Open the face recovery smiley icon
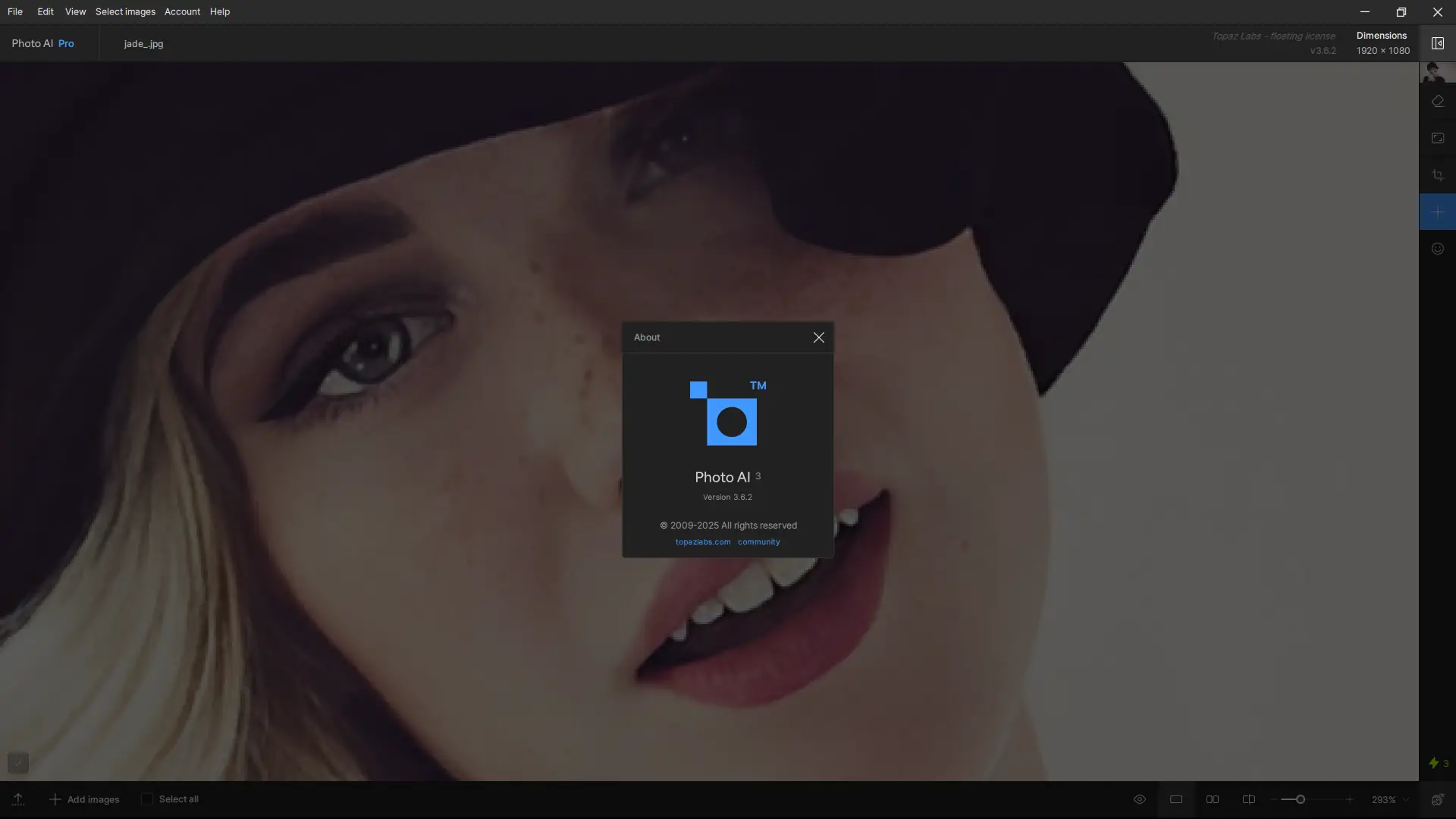 1437,249
